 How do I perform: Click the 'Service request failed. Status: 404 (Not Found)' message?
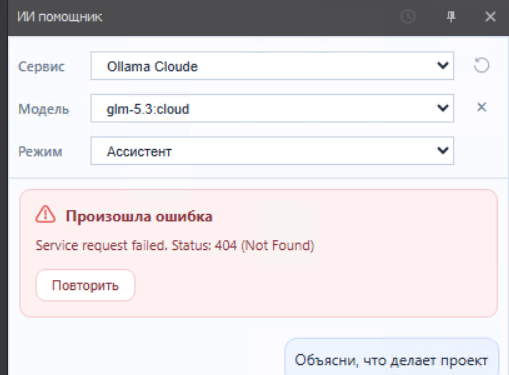click(175, 246)
